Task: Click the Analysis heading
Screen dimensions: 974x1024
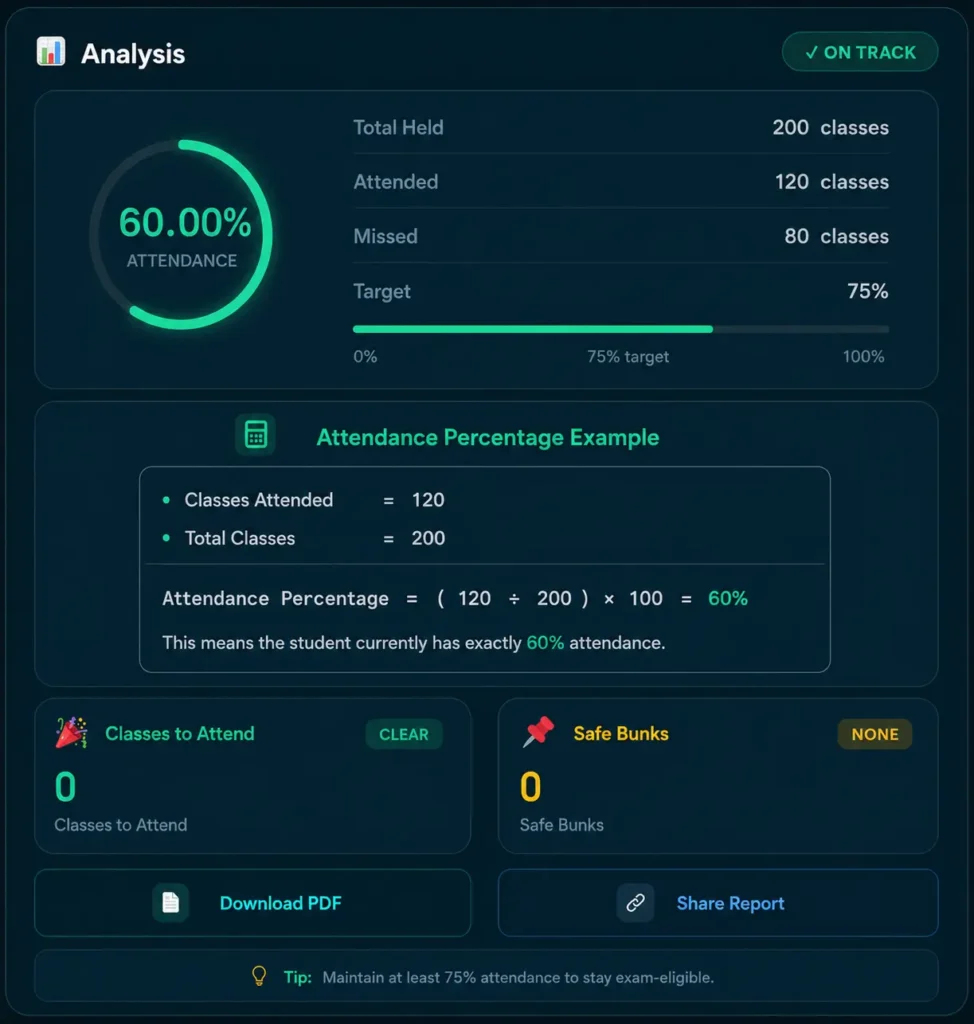Action: (133, 54)
